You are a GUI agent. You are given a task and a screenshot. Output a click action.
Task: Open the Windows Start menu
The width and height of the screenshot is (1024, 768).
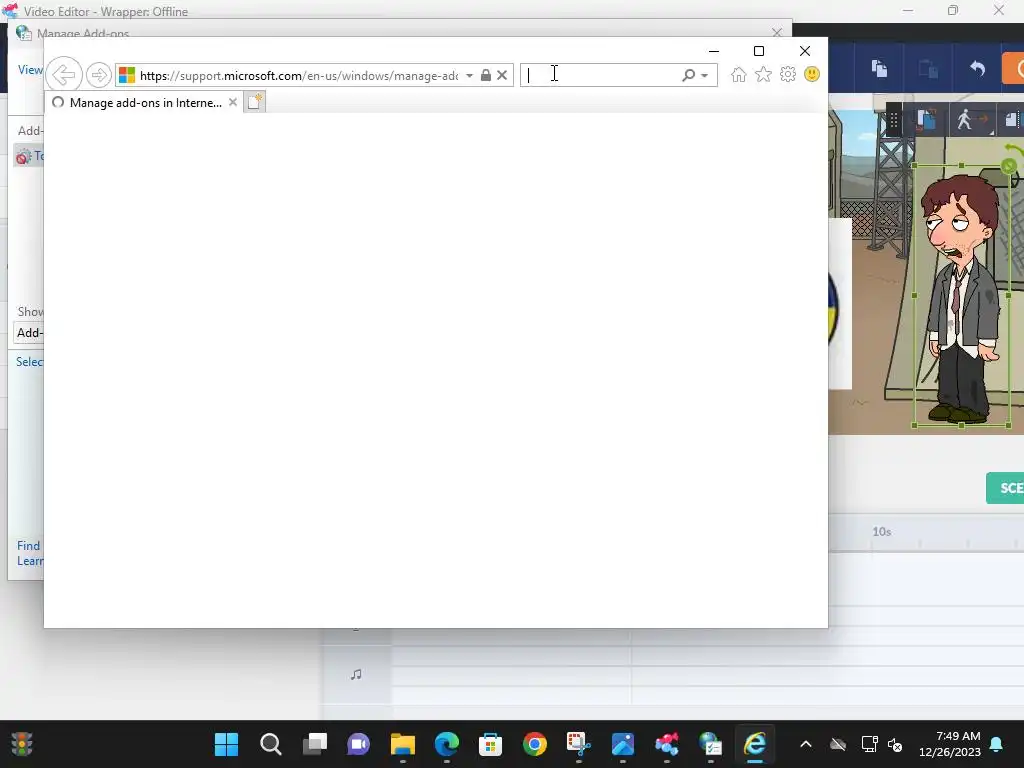click(x=227, y=744)
